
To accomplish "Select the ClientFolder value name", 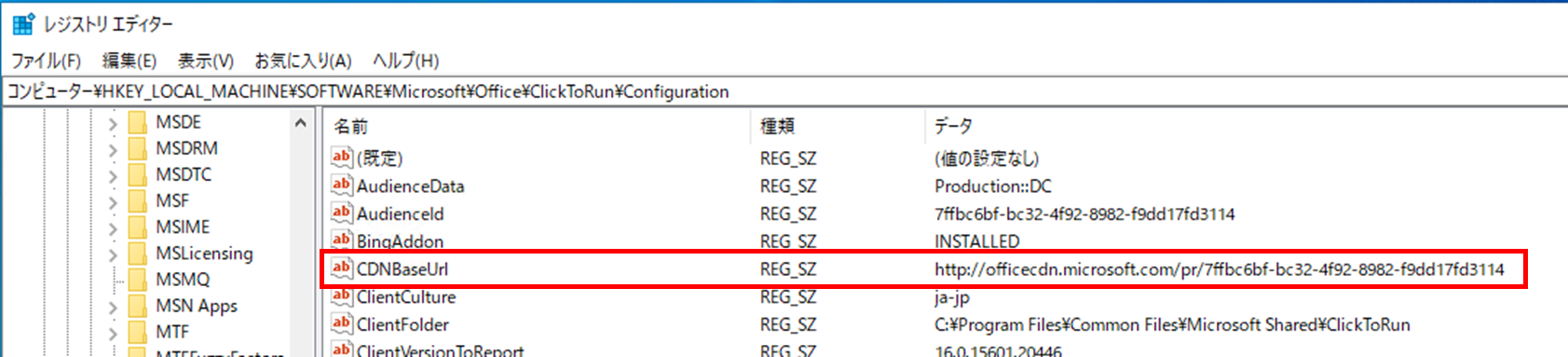I will click(402, 324).
